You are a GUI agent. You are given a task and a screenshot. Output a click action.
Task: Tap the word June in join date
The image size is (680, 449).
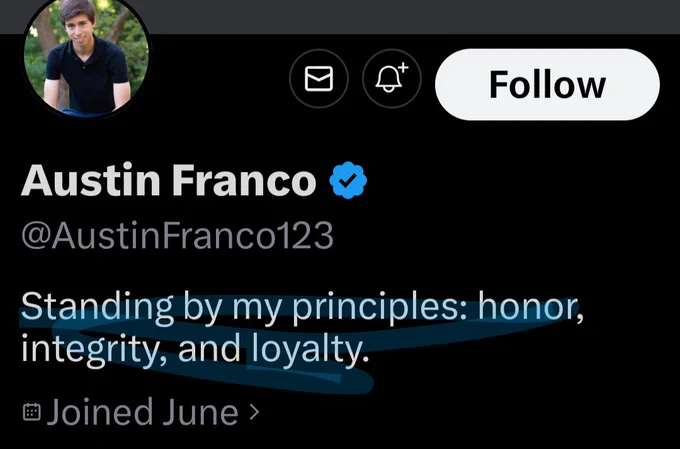(200, 412)
